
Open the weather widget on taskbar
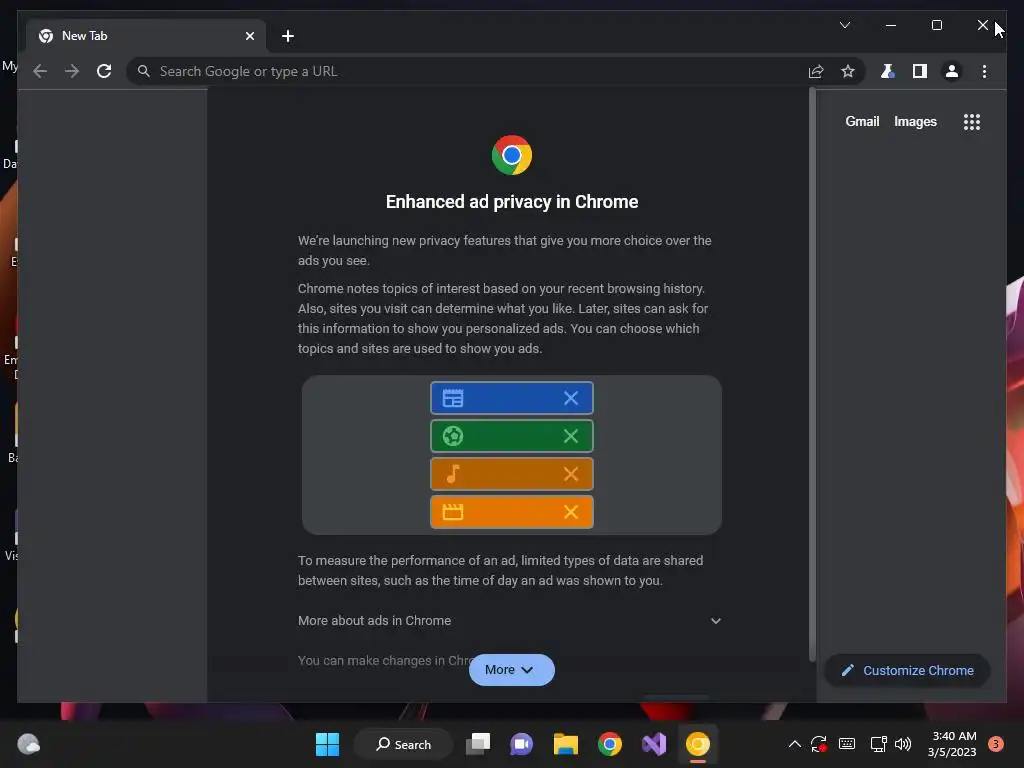28,744
